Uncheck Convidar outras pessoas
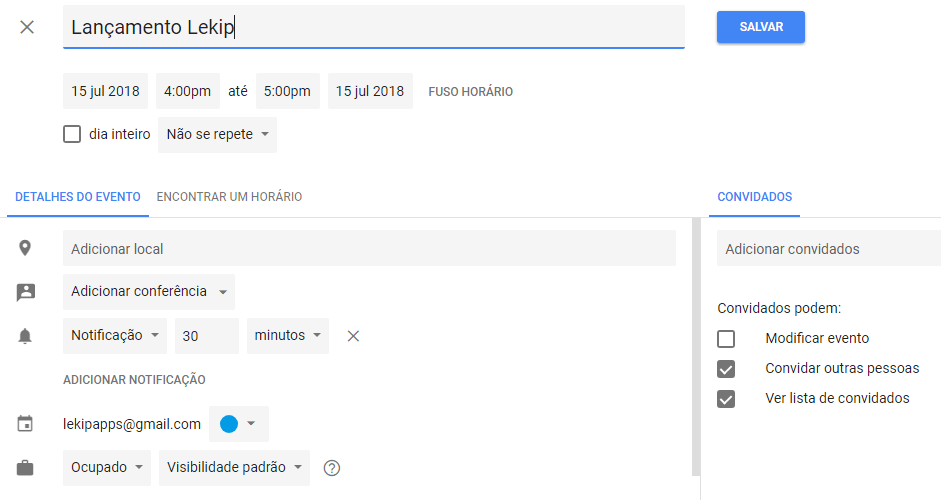The image size is (941, 500). [726, 369]
